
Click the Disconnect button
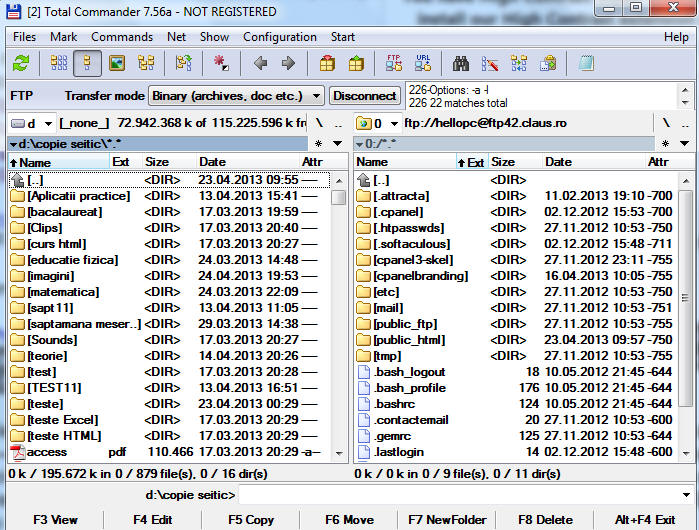click(x=364, y=96)
